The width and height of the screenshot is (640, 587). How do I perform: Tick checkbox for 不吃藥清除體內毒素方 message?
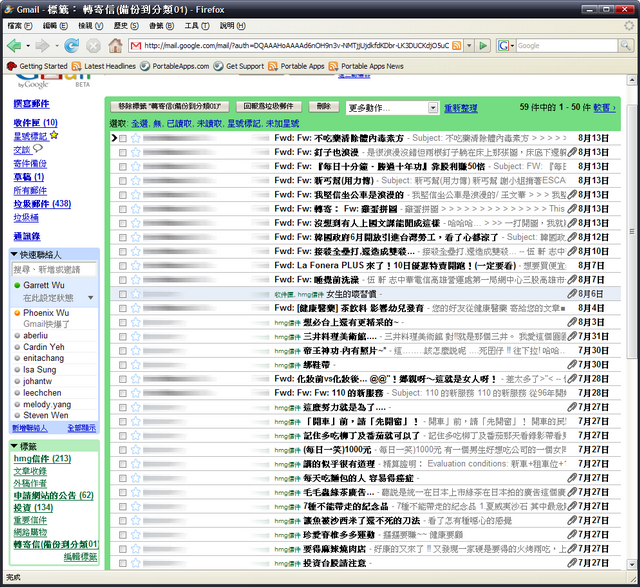pos(122,138)
